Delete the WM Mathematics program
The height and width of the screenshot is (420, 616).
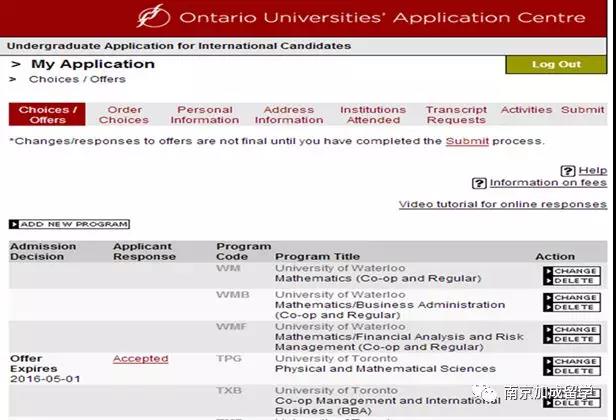click(572, 281)
